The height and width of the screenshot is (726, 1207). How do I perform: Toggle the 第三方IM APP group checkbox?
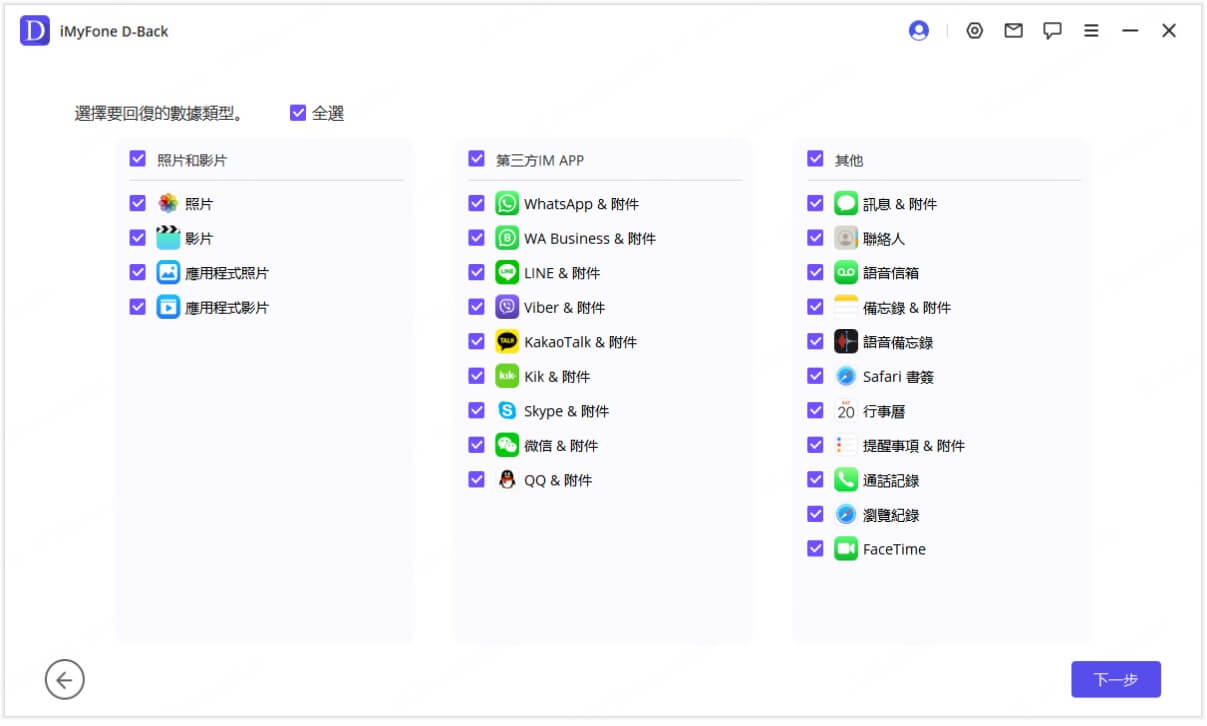tap(476, 158)
